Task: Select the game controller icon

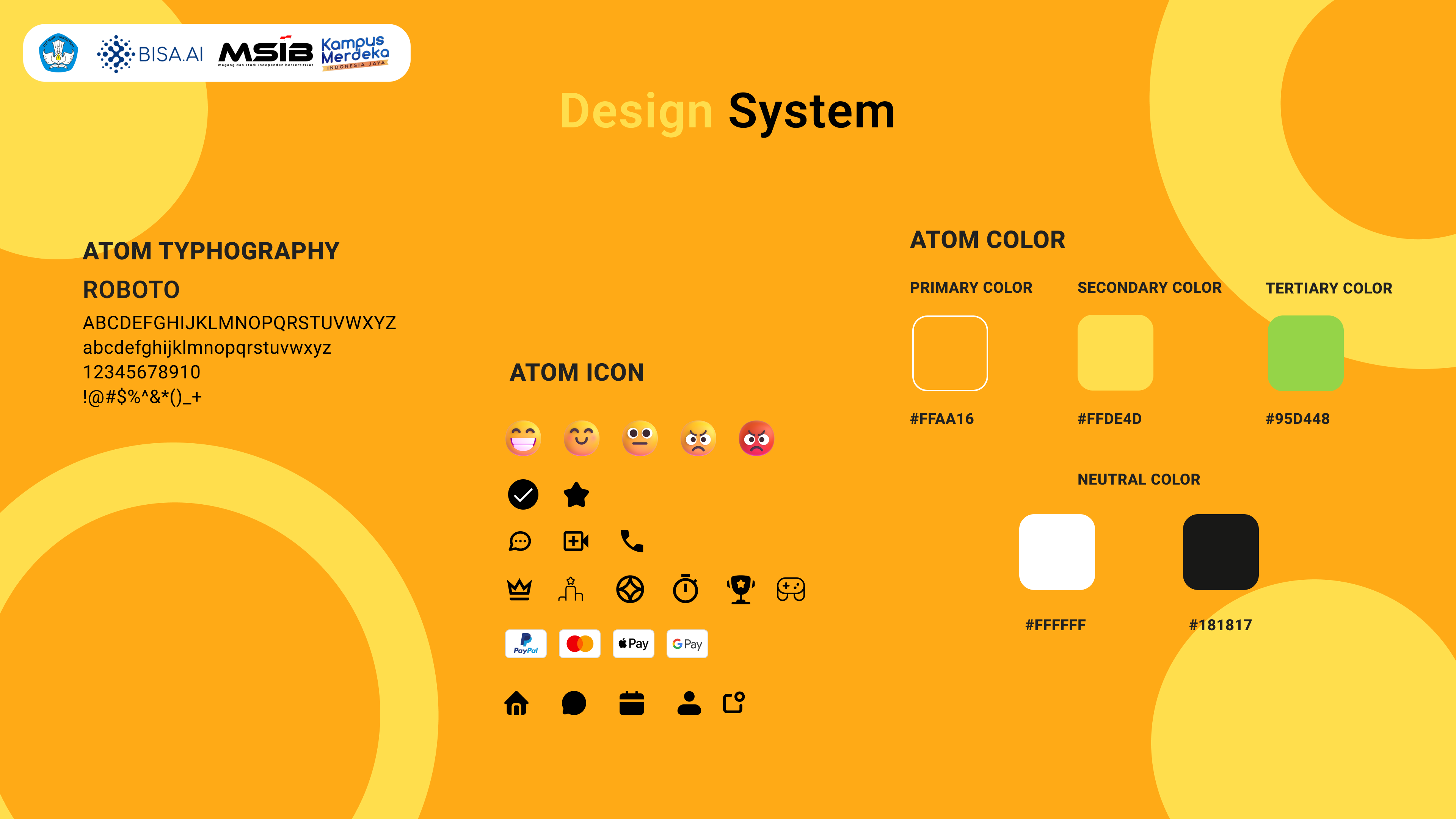Action: [x=791, y=590]
